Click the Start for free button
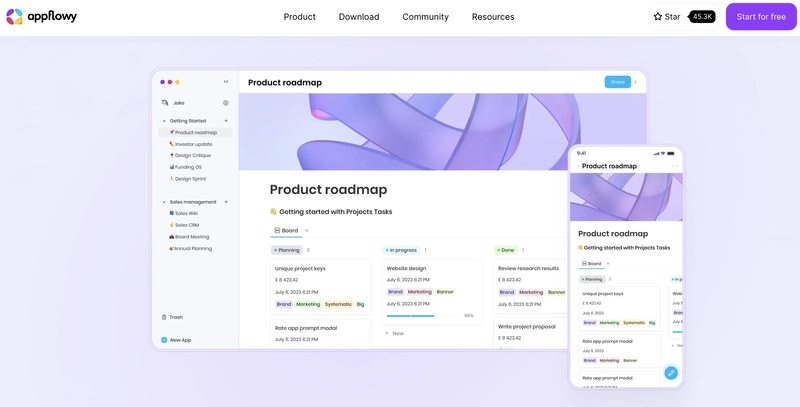 (761, 17)
